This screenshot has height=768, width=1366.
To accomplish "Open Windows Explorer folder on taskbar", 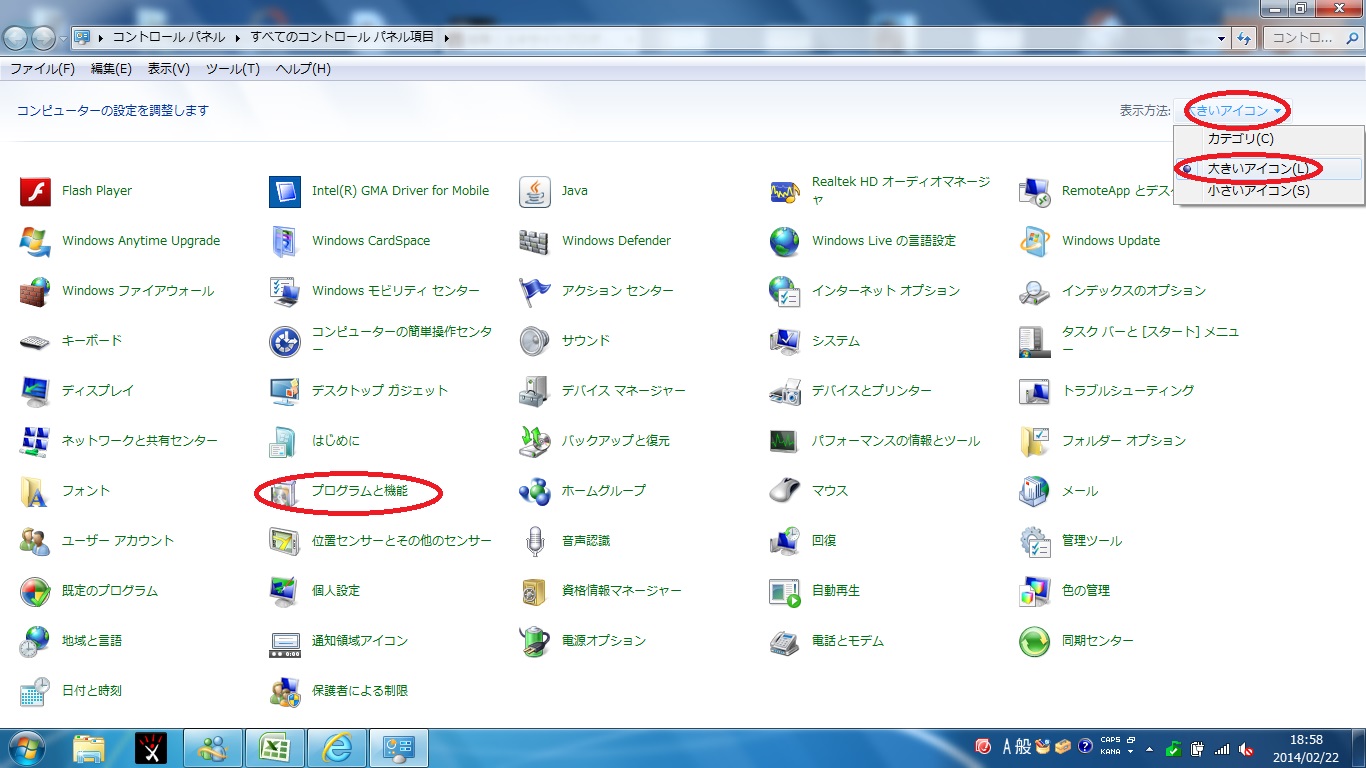I will click(89, 748).
